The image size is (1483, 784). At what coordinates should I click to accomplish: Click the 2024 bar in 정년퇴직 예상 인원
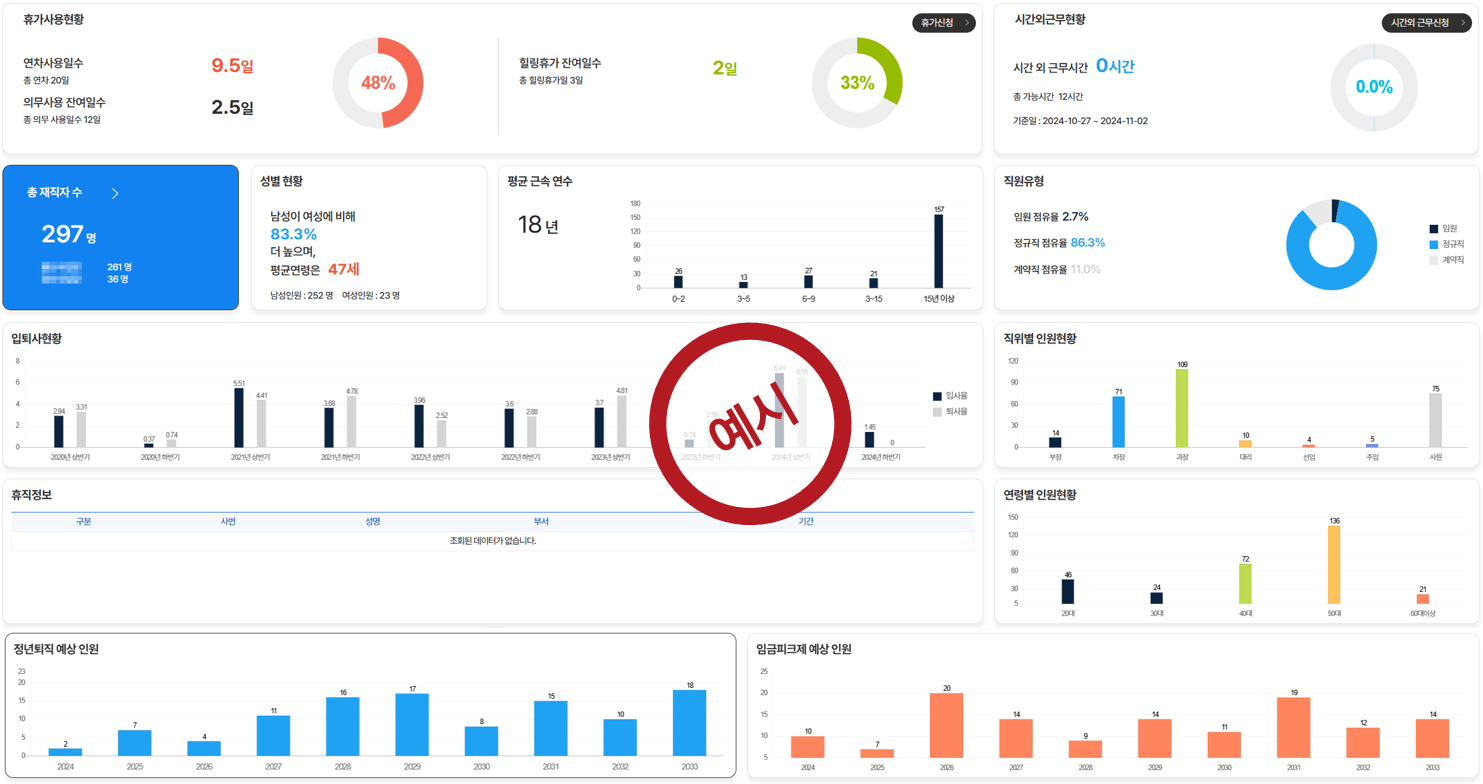[65, 752]
